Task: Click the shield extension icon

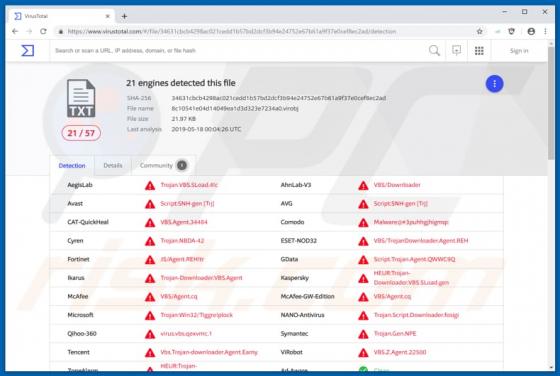Action: coord(511,31)
